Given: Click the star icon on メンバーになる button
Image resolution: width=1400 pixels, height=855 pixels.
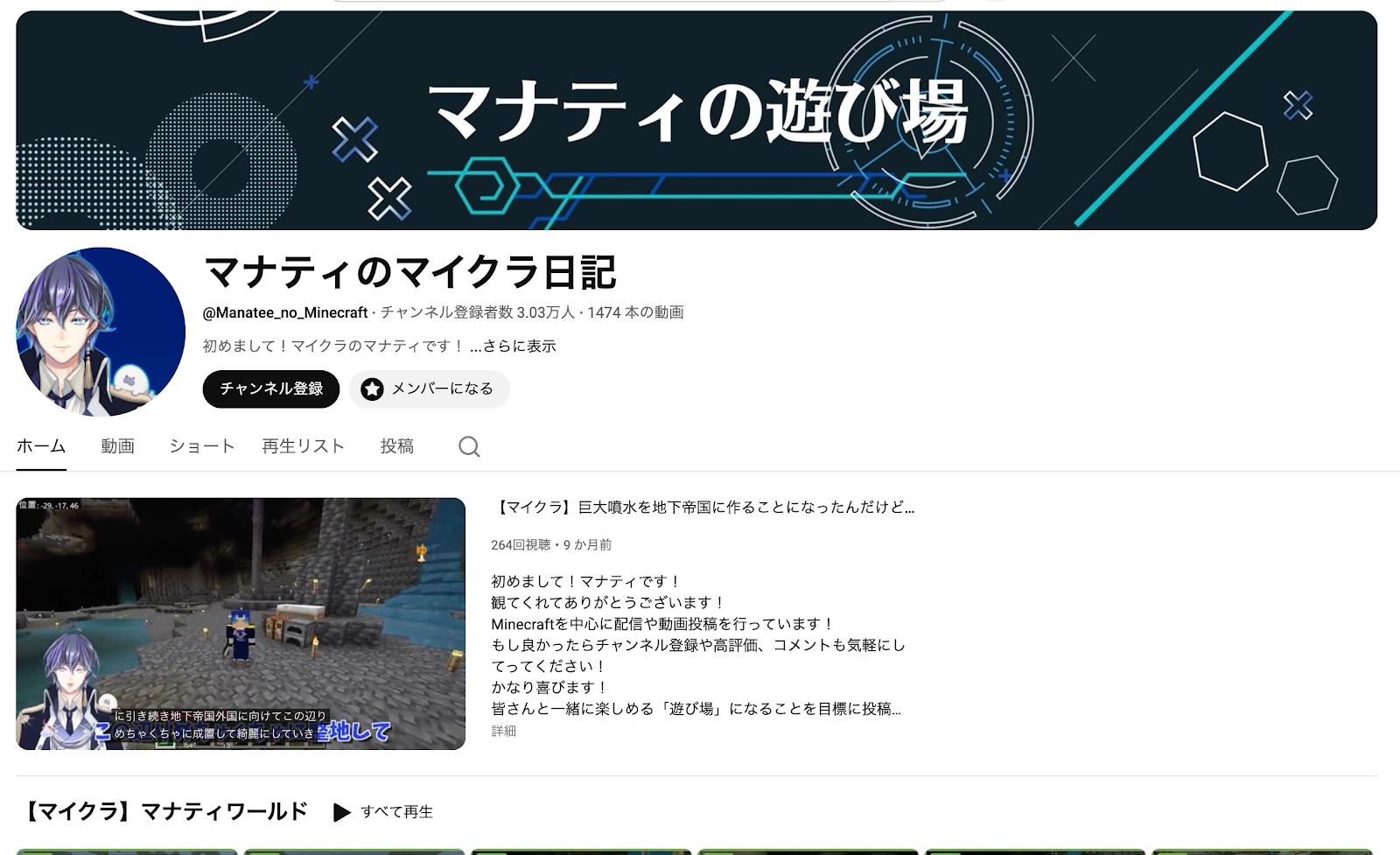Looking at the screenshot, I should [x=372, y=389].
